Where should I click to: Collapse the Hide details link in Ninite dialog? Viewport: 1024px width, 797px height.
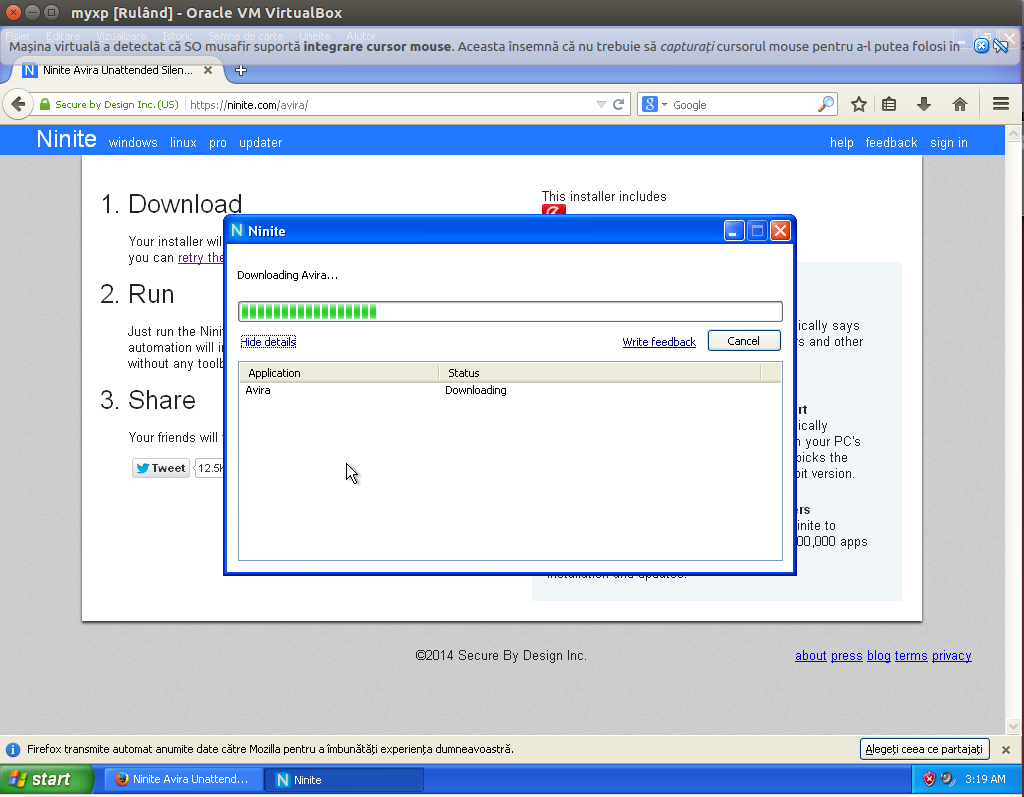click(x=268, y=342)
